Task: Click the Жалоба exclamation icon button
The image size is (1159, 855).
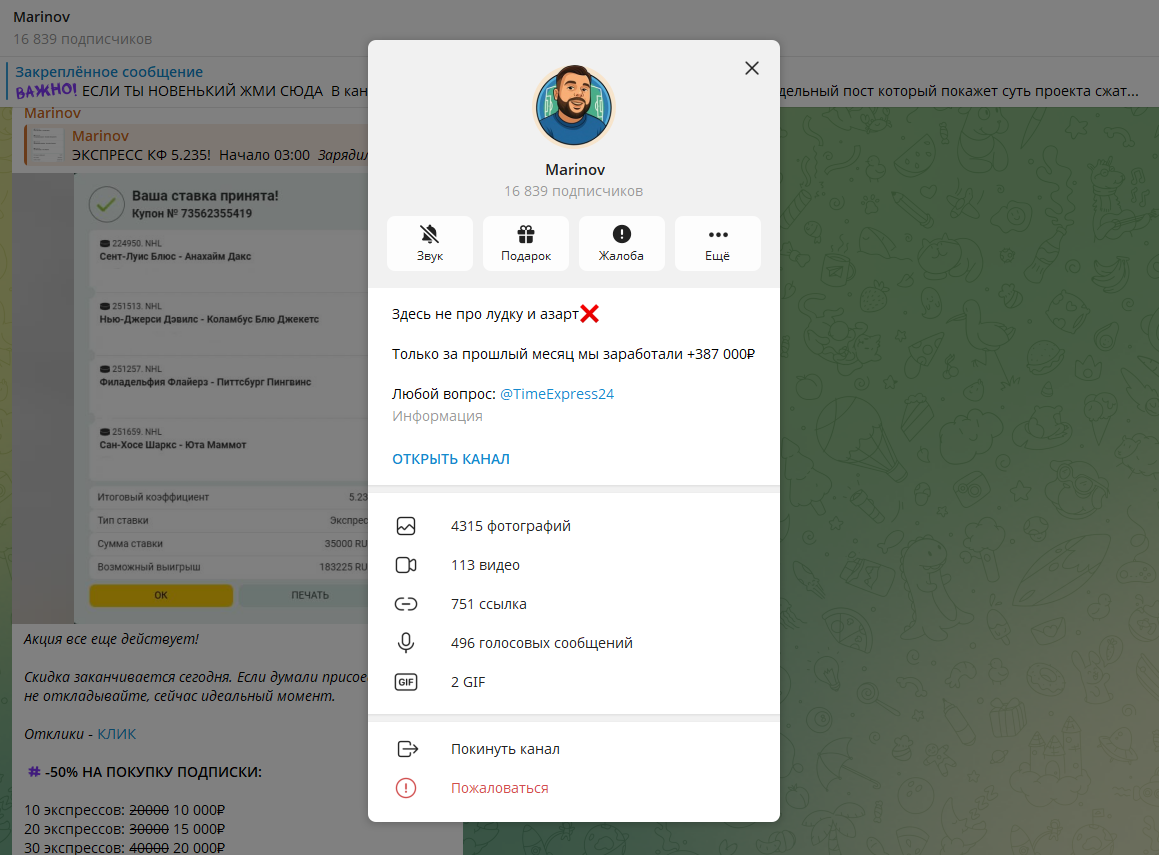Action: click(x=622, y=243)
